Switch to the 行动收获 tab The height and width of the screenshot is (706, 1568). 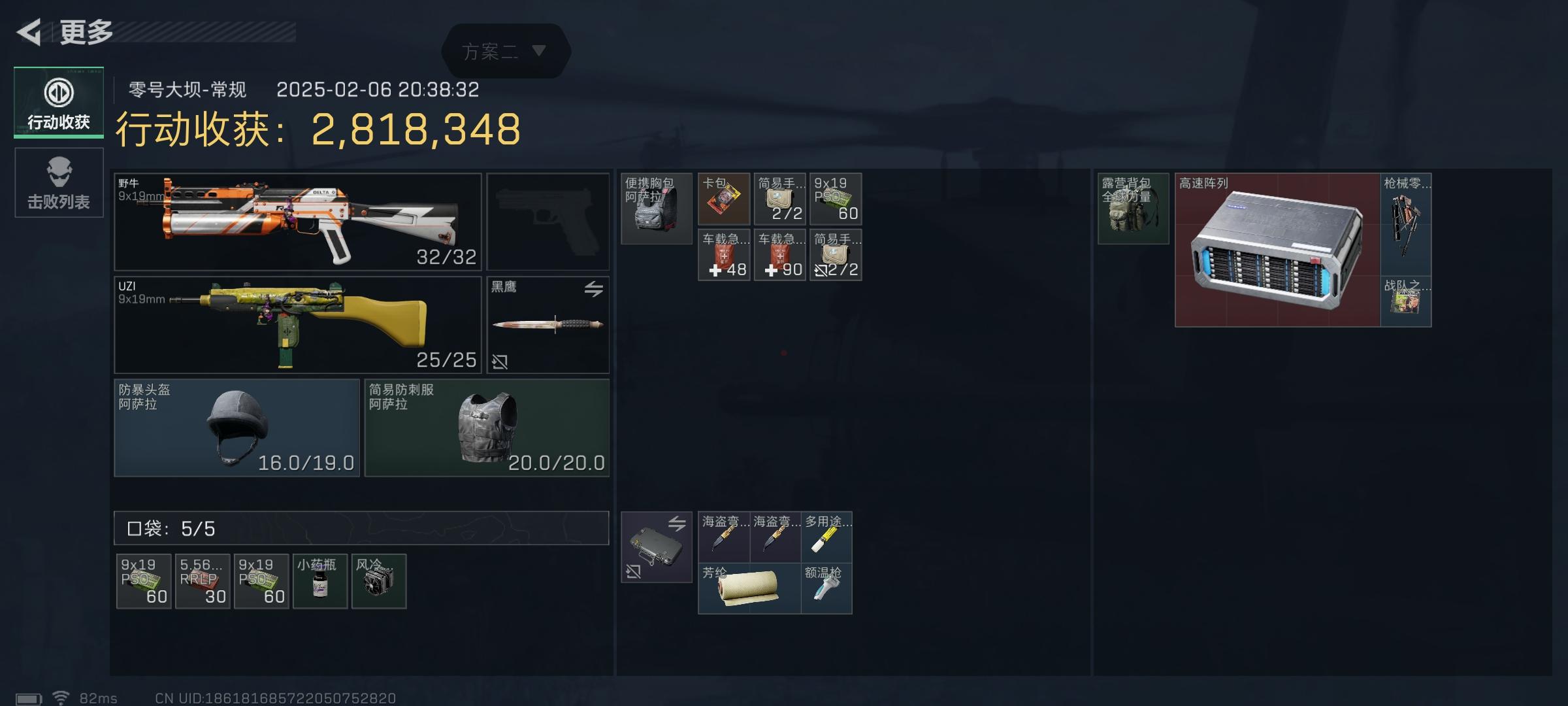coord(59,103)
